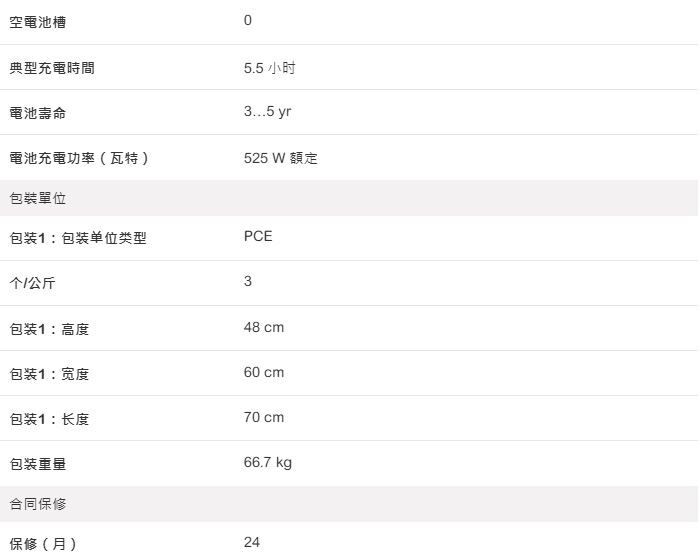Viewport: 700px width, 555px height.
Task: Select the 包装1：高度 label
Action: (x=49, y=329)
